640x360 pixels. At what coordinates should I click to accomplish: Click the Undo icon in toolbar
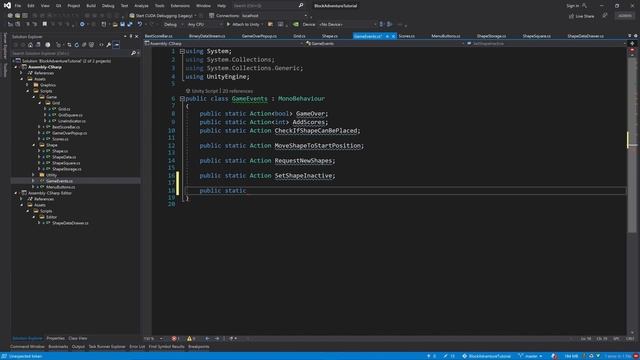(140, 24)
